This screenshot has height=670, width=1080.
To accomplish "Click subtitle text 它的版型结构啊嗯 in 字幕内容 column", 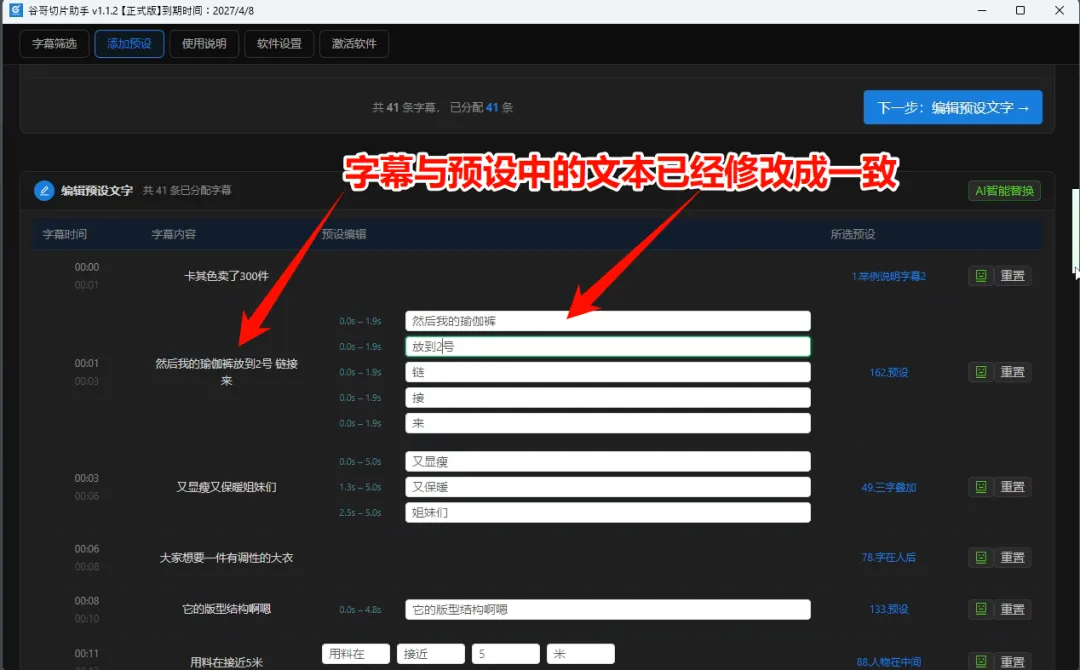I will point(227,609).
